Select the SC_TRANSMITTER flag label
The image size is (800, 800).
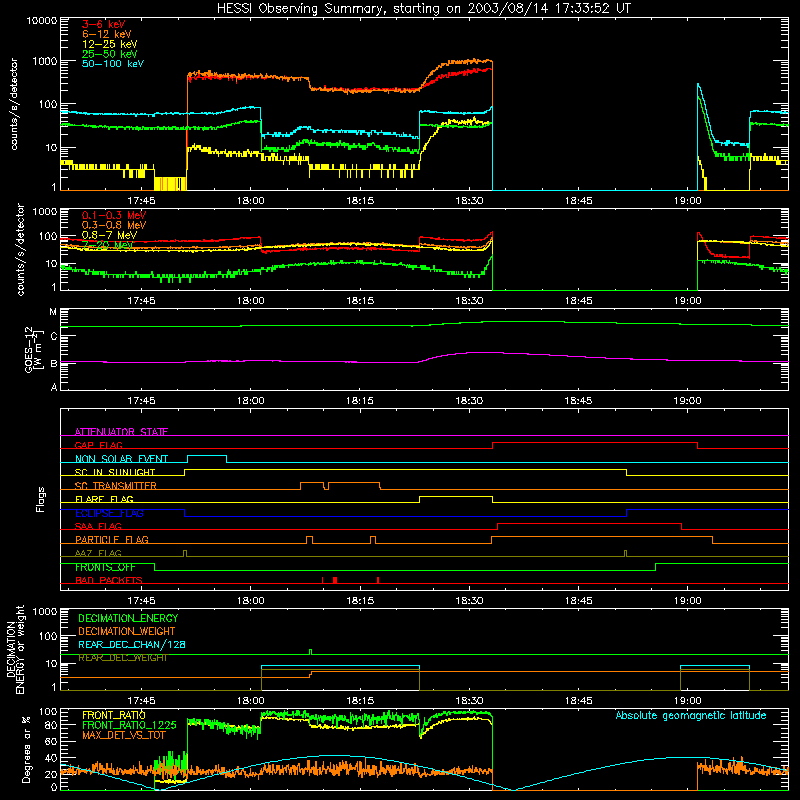[116, 486]
